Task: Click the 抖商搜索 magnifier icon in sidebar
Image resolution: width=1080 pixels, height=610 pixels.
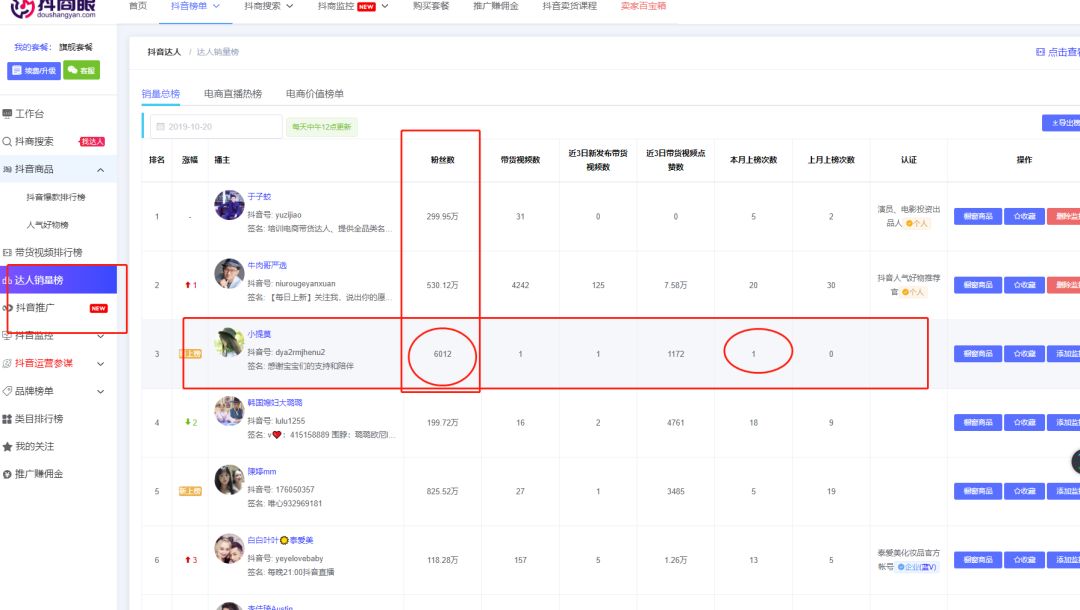Action: (x=7, y=141)
